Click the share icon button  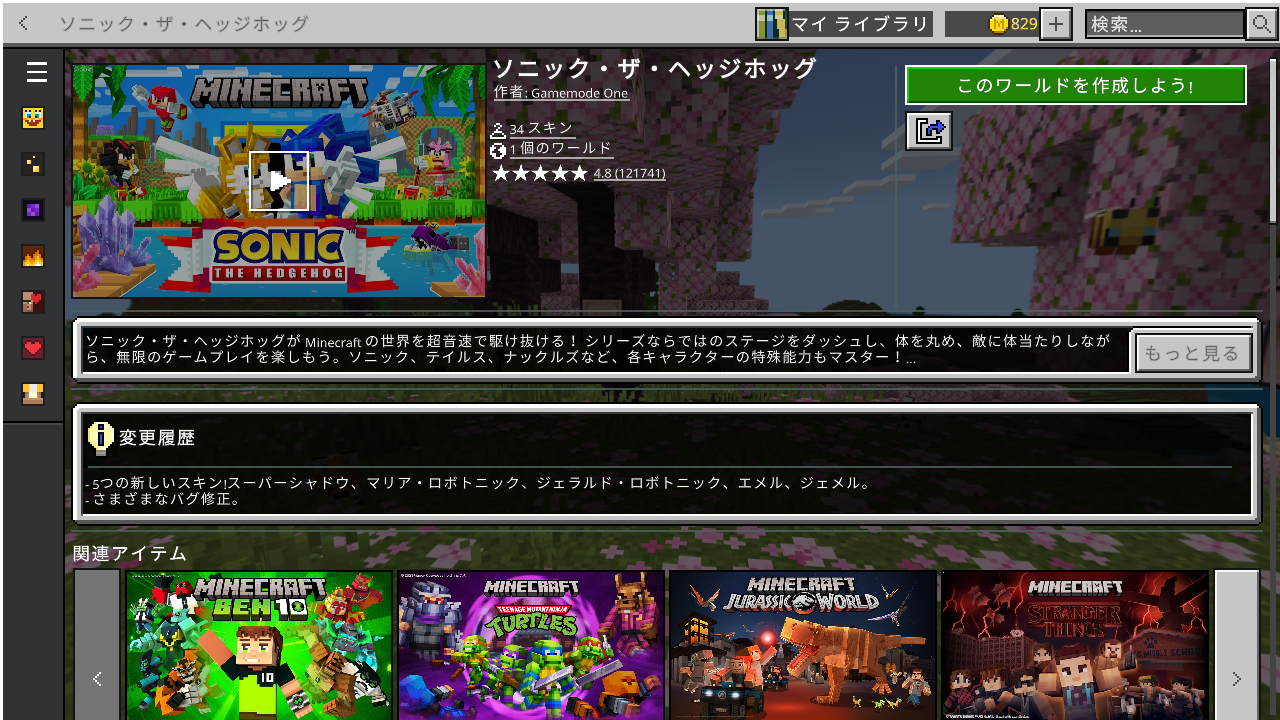coord(929,131)
